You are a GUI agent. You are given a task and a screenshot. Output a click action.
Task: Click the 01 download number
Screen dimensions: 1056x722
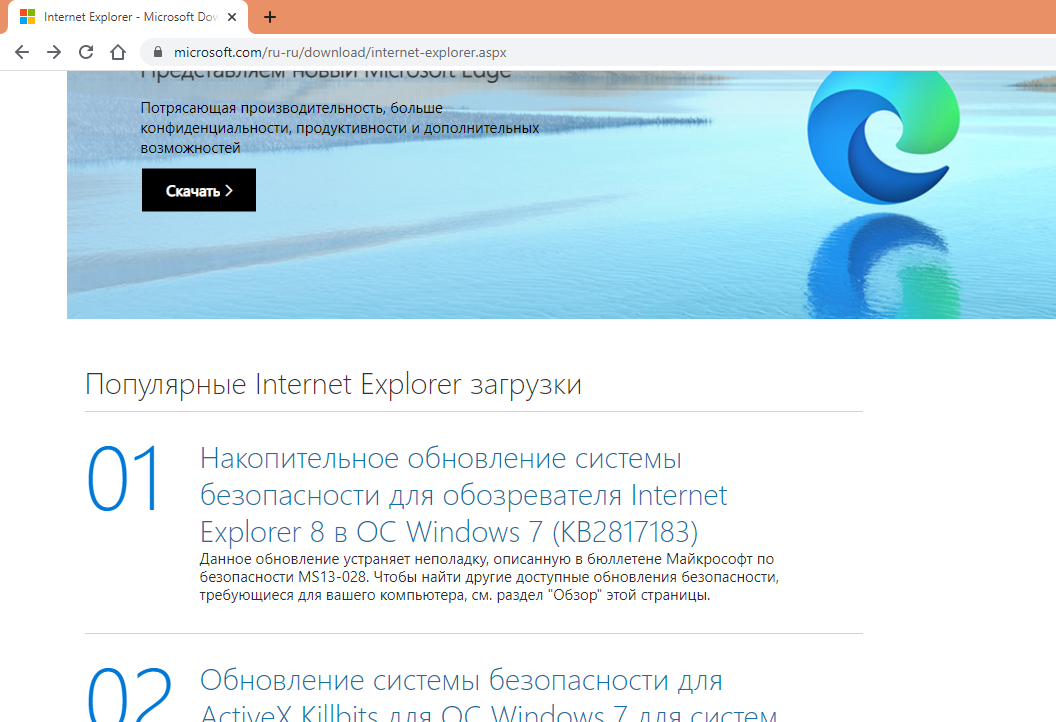click(123, 480)
